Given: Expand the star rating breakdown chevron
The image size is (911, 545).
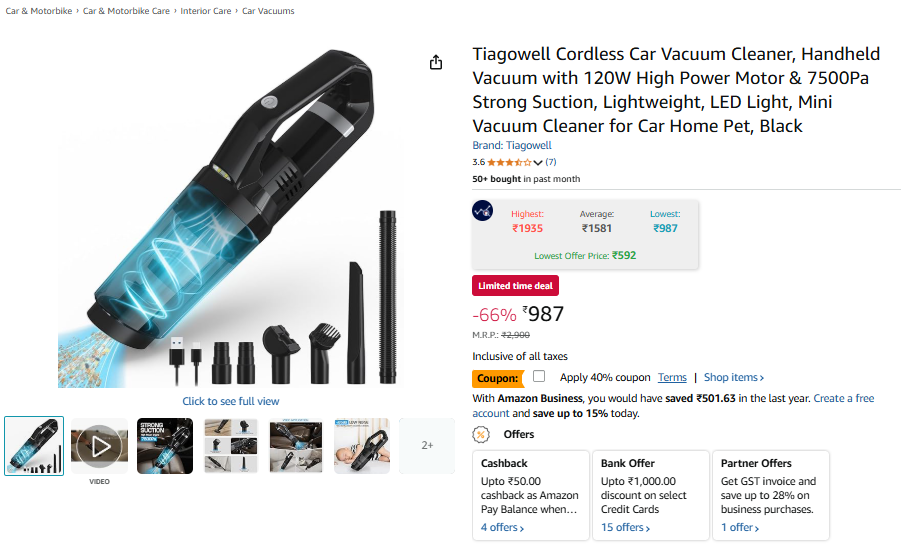Looking at the screenshot, I should click(538, 163).
